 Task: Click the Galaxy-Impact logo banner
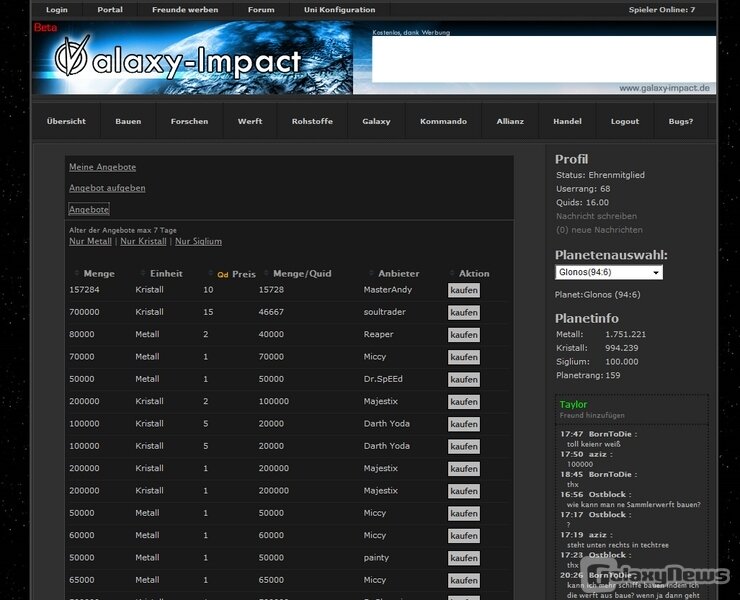tap(193, 58)
